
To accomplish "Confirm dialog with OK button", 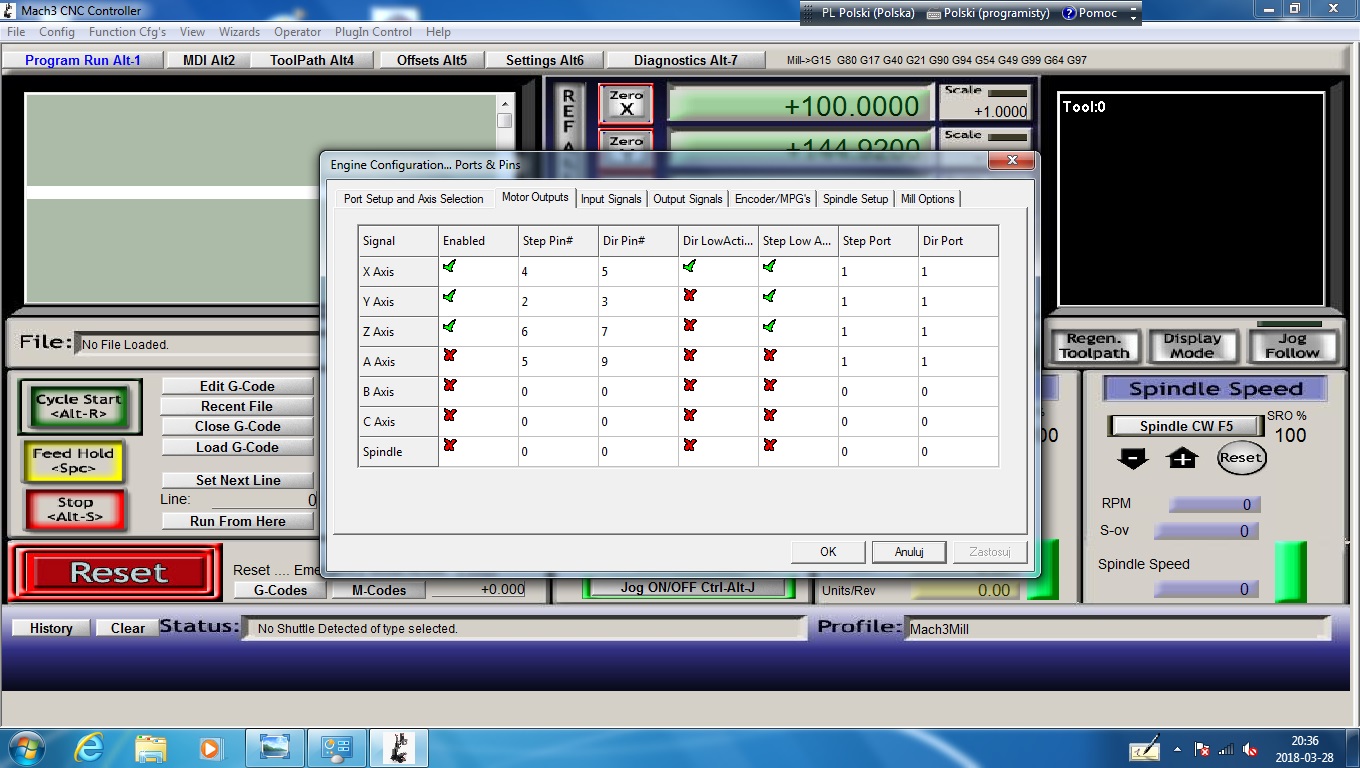I will click(x=828, y=552).
